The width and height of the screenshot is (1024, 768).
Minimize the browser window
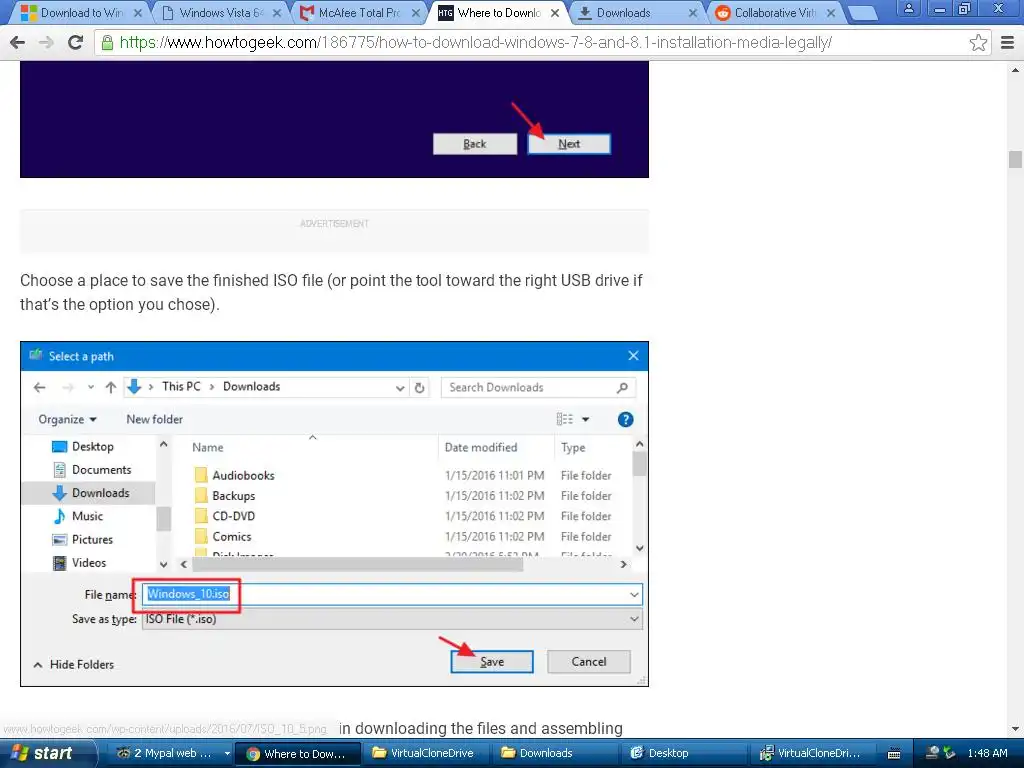tap(940, 8)
